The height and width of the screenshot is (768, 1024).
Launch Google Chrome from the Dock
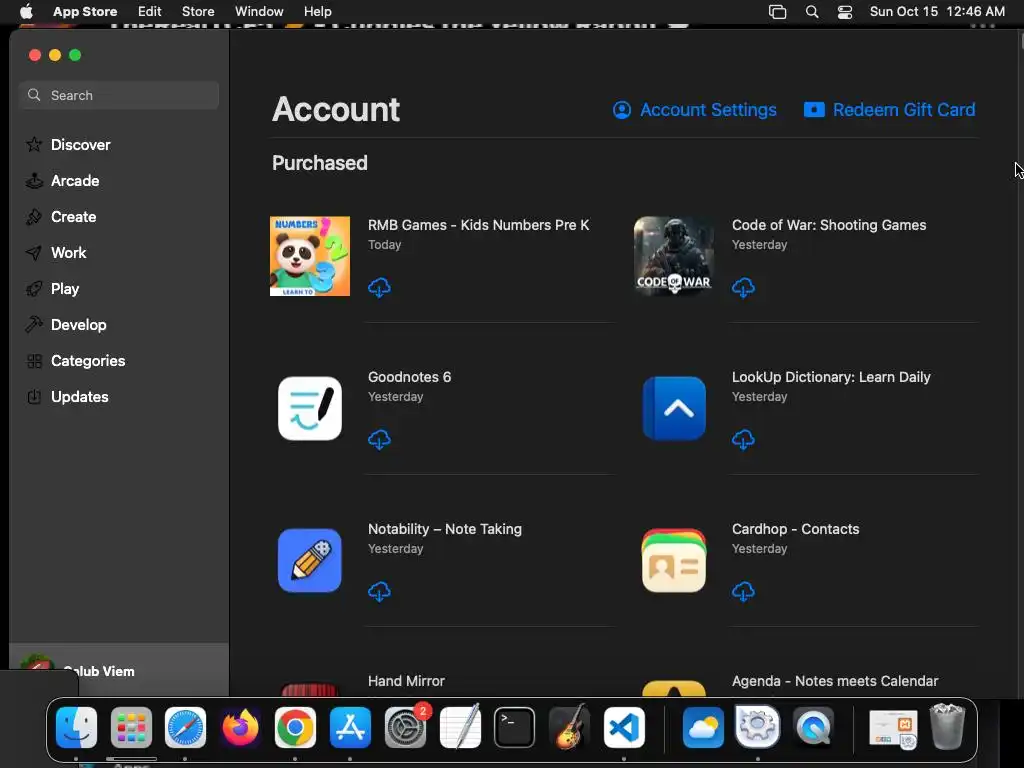coord(295,727)
